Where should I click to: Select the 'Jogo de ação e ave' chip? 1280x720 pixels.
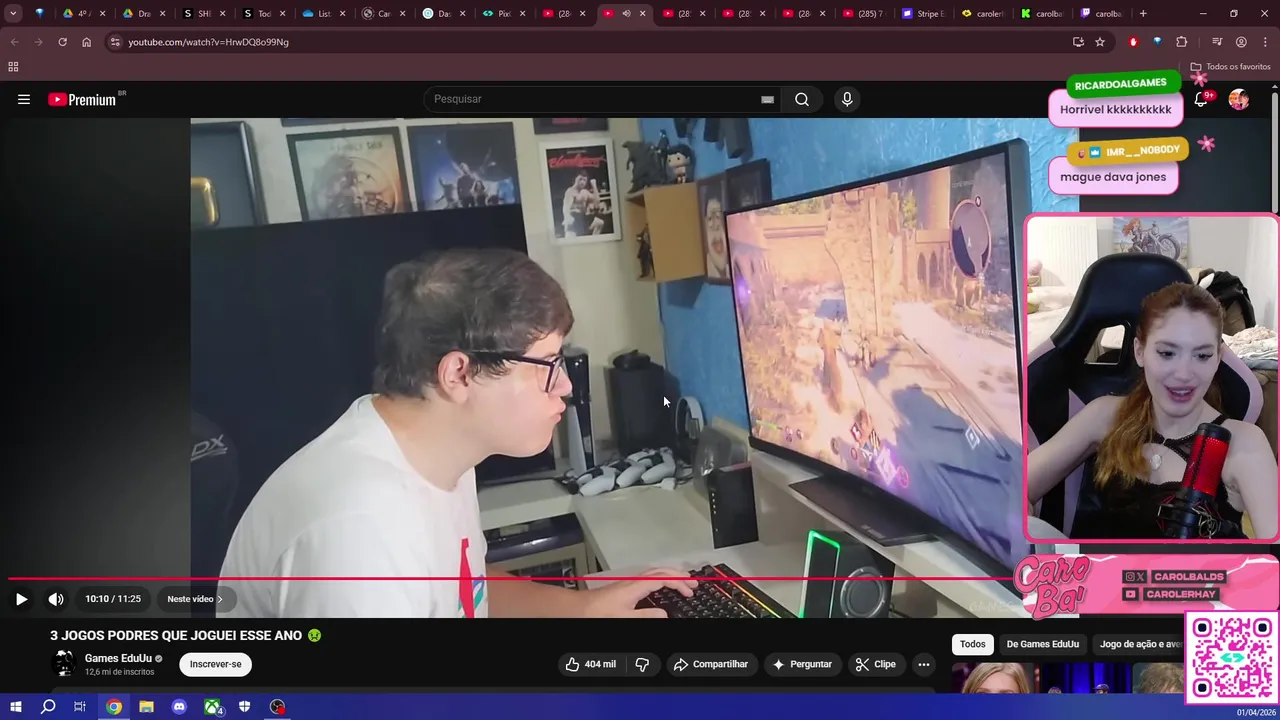coord(1141,644)
